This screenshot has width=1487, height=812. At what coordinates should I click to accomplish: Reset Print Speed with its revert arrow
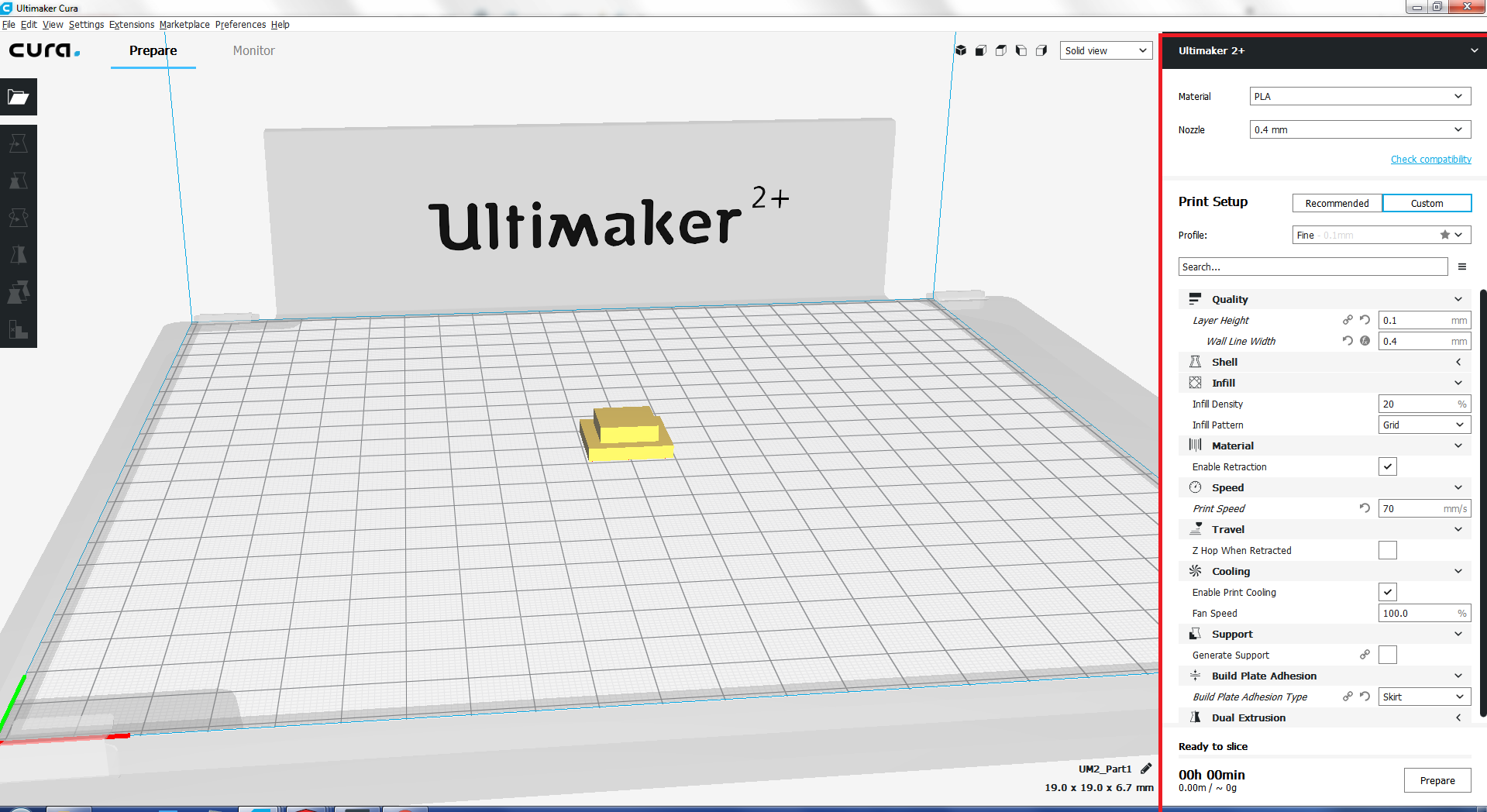click(1365, 508)
